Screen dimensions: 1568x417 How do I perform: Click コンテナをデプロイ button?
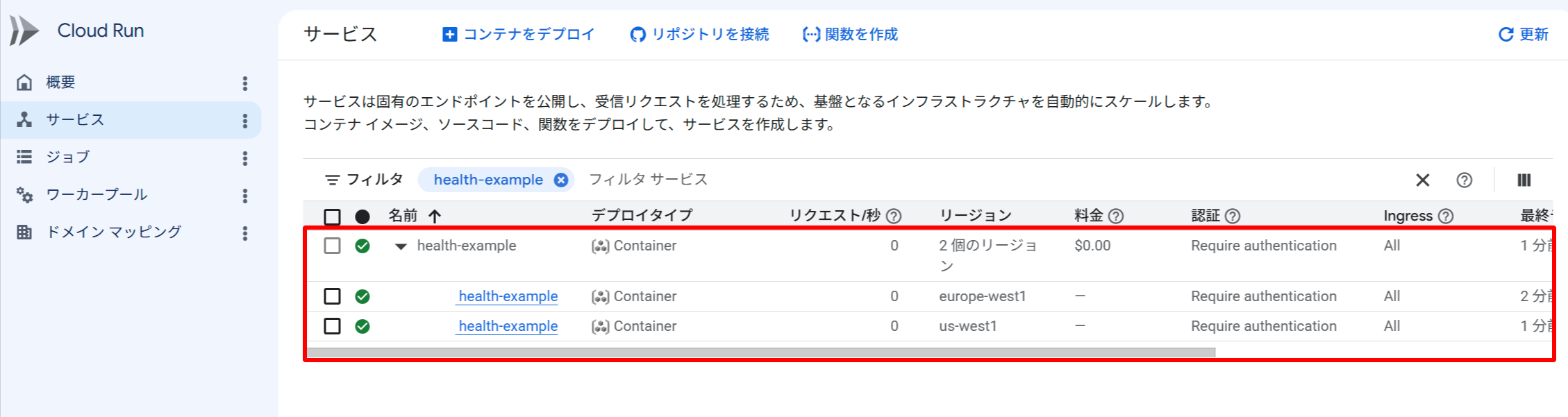(518, 34)
